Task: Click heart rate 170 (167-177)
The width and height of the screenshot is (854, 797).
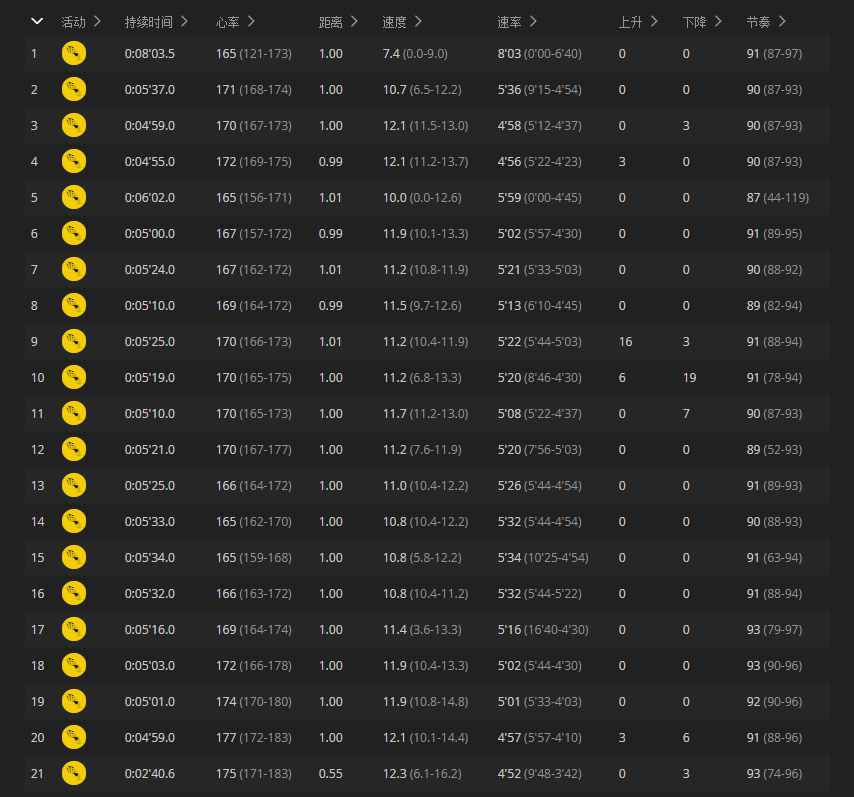Action: 254,449
